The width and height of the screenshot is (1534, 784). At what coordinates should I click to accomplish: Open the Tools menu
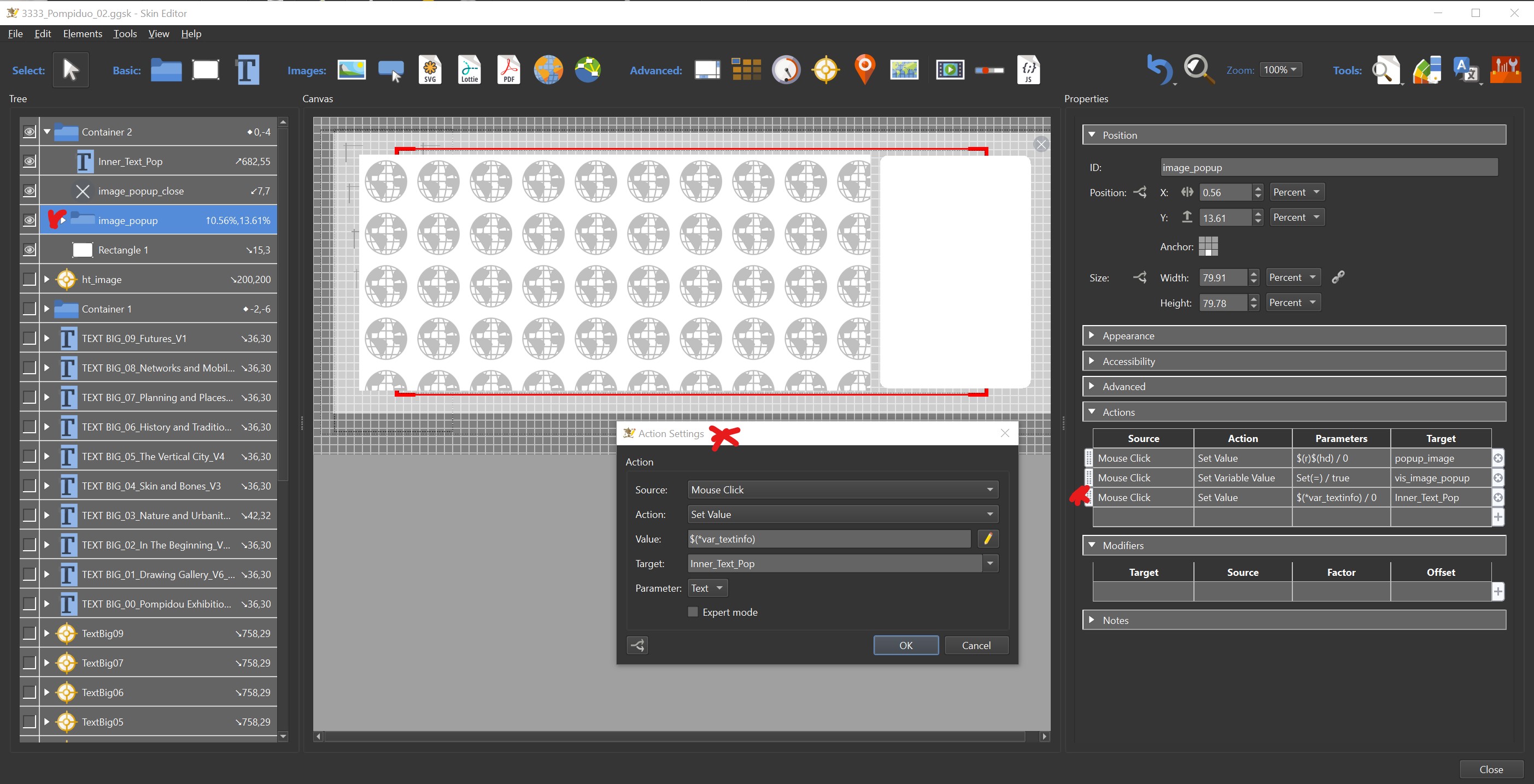125,33
